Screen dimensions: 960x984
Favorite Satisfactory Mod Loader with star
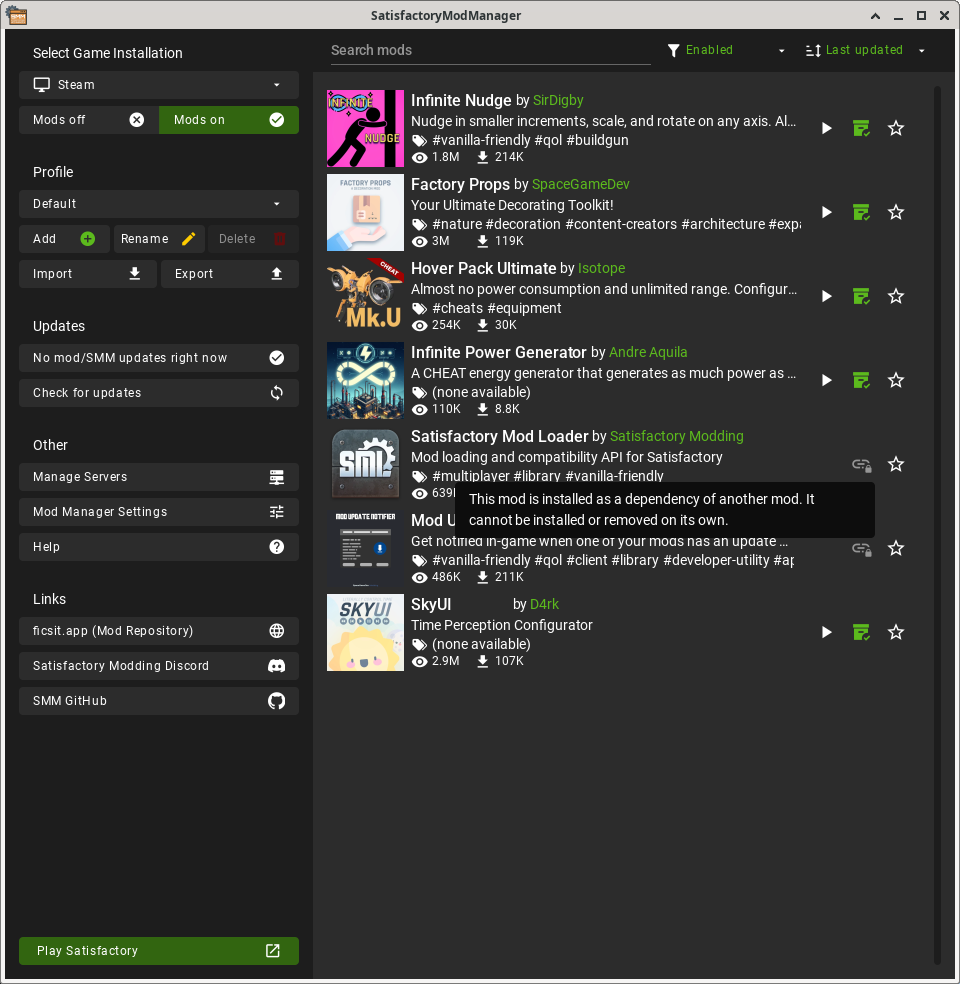coord(896,464)
